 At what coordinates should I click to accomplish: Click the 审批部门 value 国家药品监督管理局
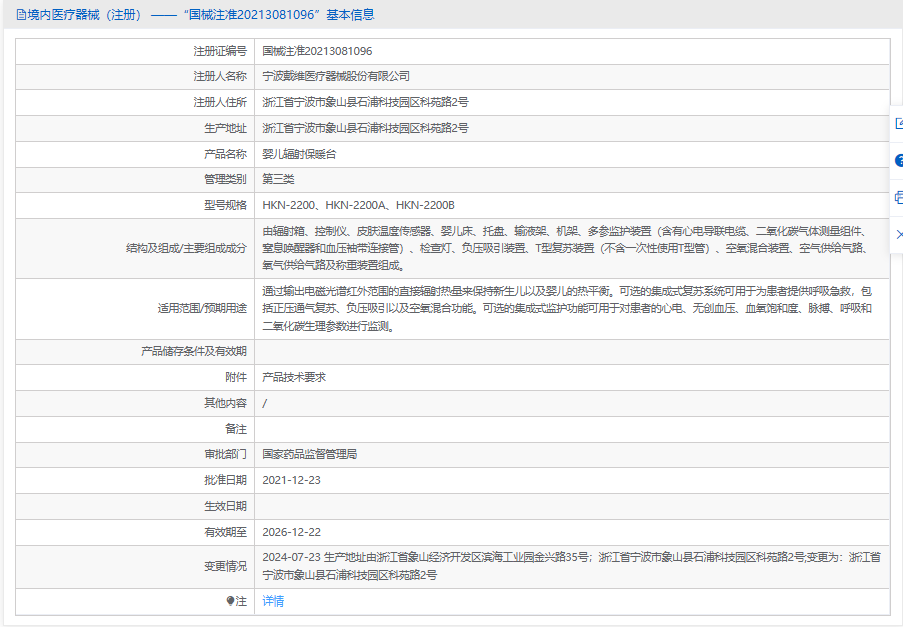309,454
